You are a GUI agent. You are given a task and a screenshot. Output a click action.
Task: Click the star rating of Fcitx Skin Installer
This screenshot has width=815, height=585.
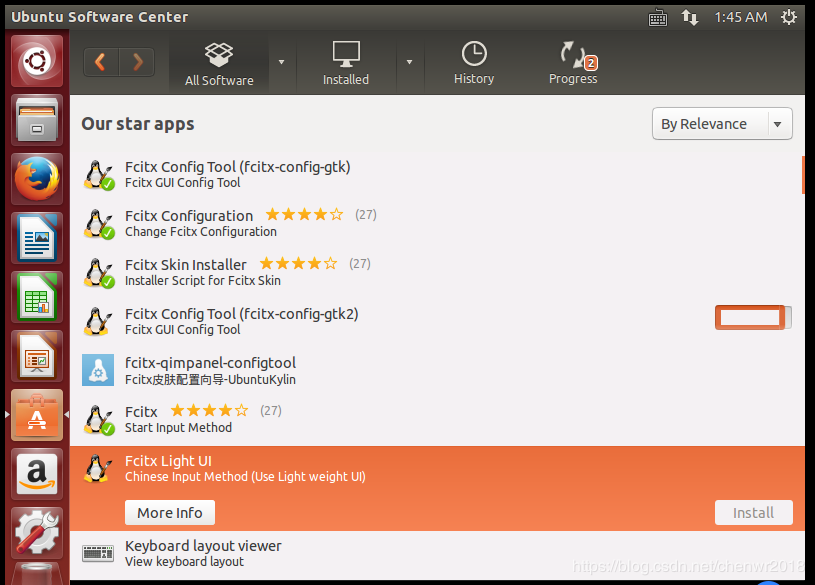tap(298, 263)
